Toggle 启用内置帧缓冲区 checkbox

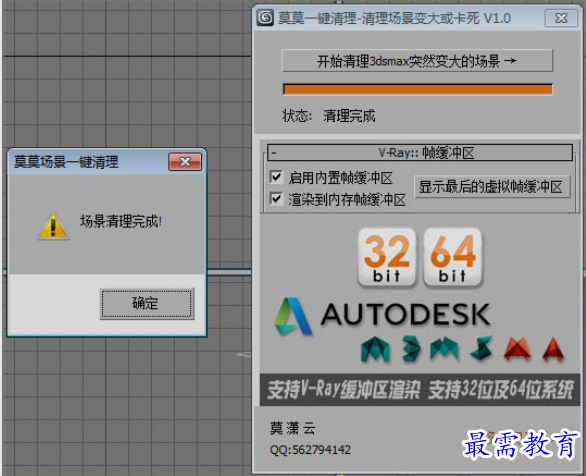[276, 177]
